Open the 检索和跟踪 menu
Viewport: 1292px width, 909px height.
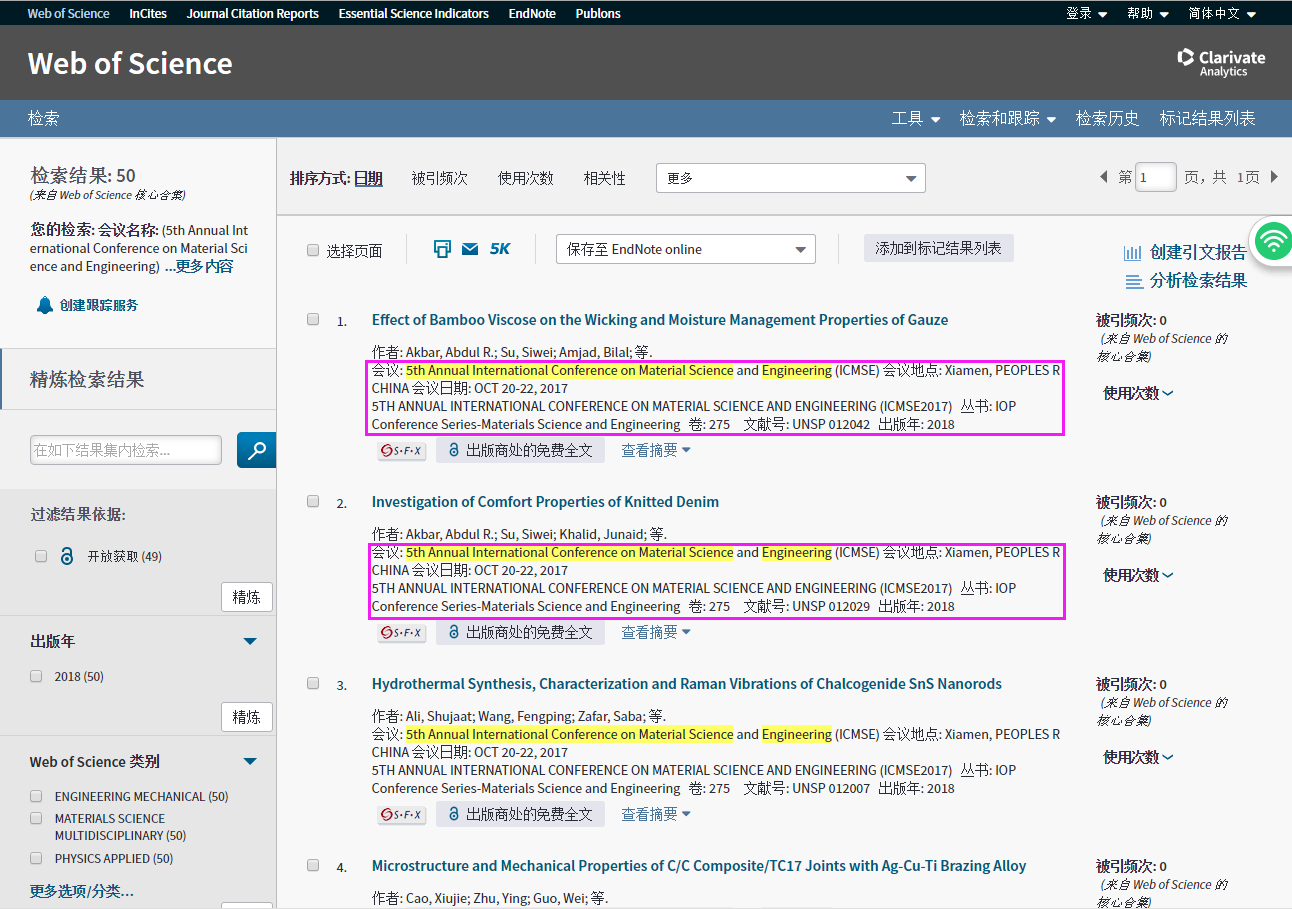point(1008,118)
